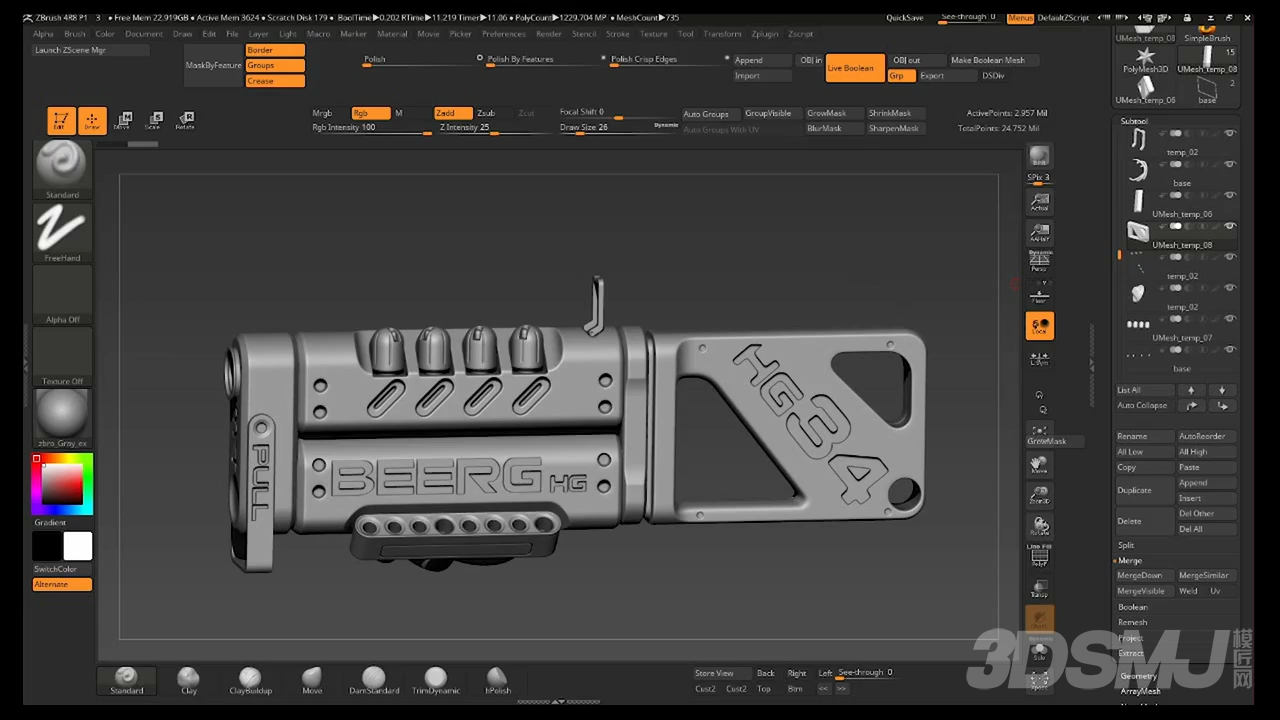Screen dimensions: 1280x720
Task: Select the hPolish brush at bottom
Action: pyautogui.click(x=497, y=680)
